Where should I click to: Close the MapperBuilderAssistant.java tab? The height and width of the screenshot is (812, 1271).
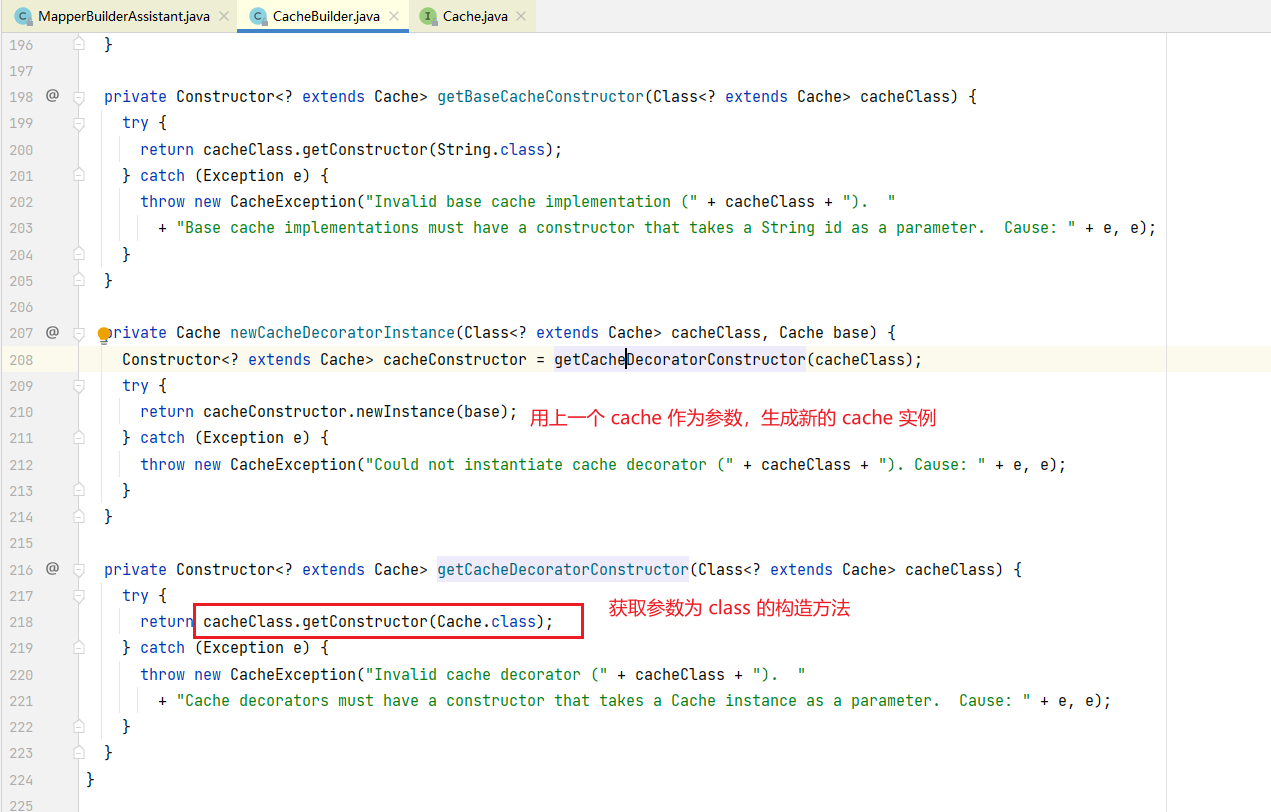point(223,17)
